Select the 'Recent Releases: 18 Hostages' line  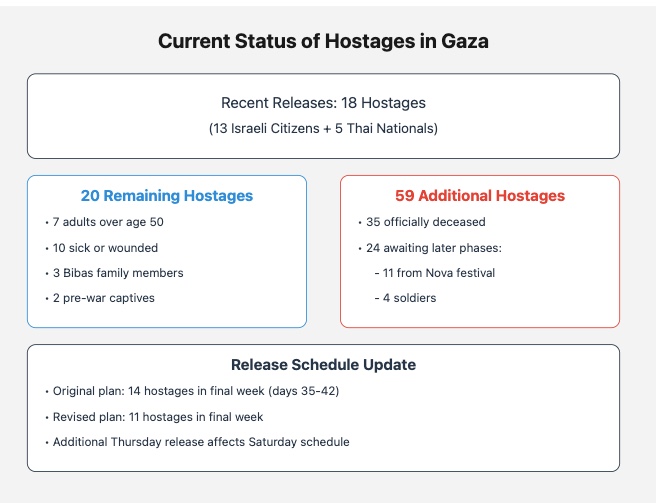point(323,103)
